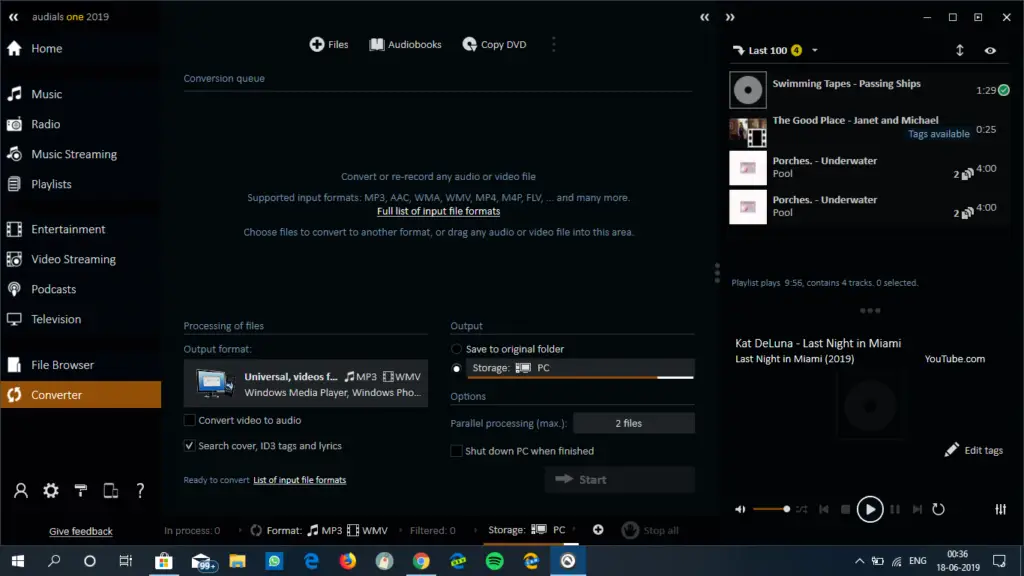Edit tags of current track
The height and width of the screenshot is (576, 1024).
coord(974,450)
